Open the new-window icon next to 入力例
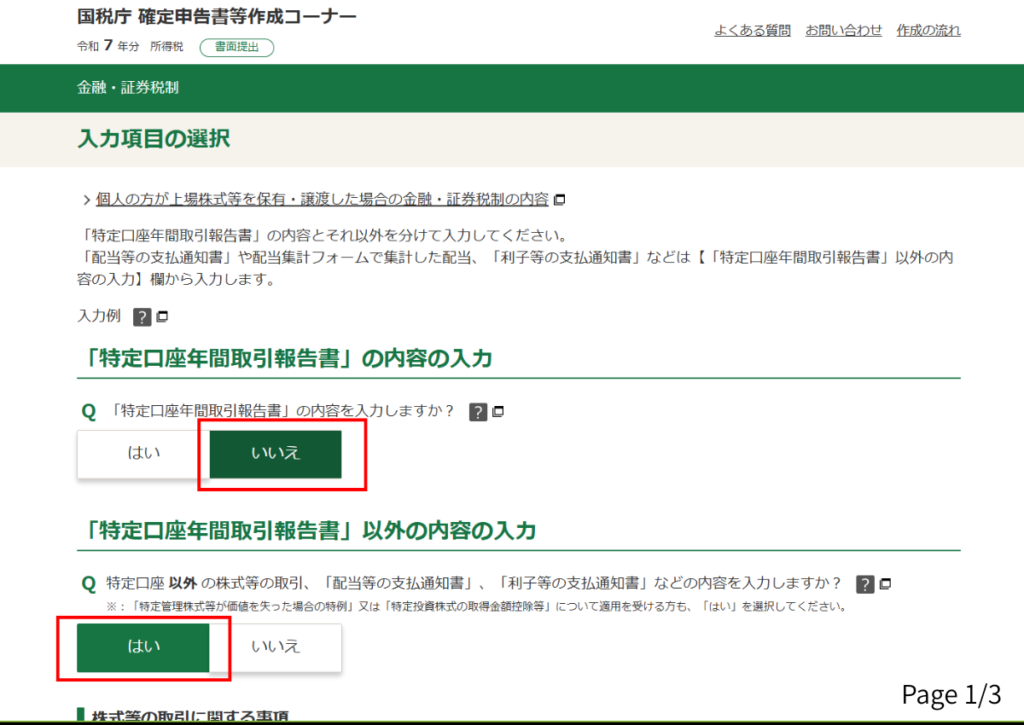This screenshot has width=1024, height=725. pos(162,316)
